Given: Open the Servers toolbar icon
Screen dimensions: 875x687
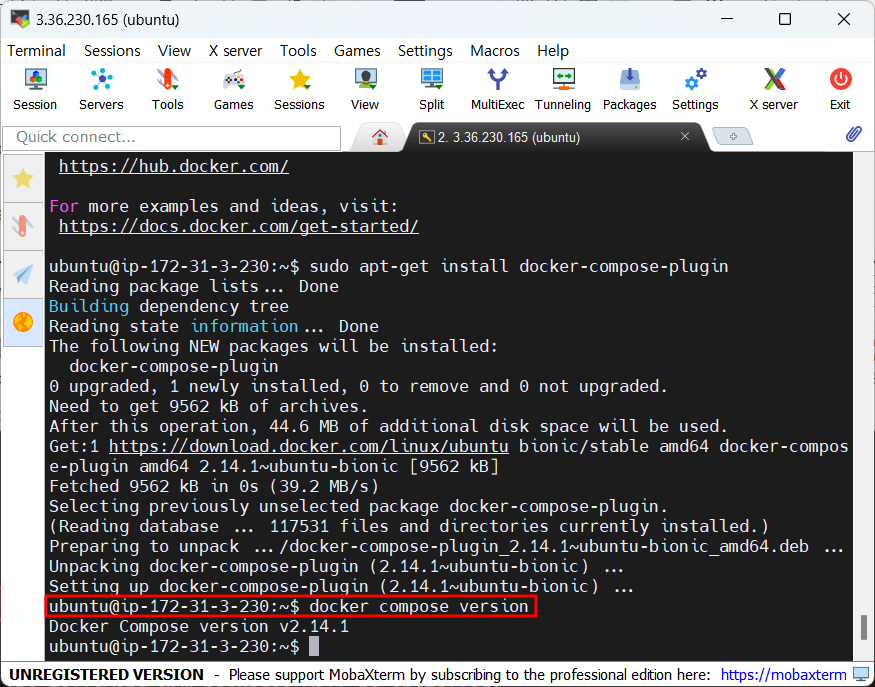Looking at the screenshot, I should pyautogui.click(x=101, y=89).
